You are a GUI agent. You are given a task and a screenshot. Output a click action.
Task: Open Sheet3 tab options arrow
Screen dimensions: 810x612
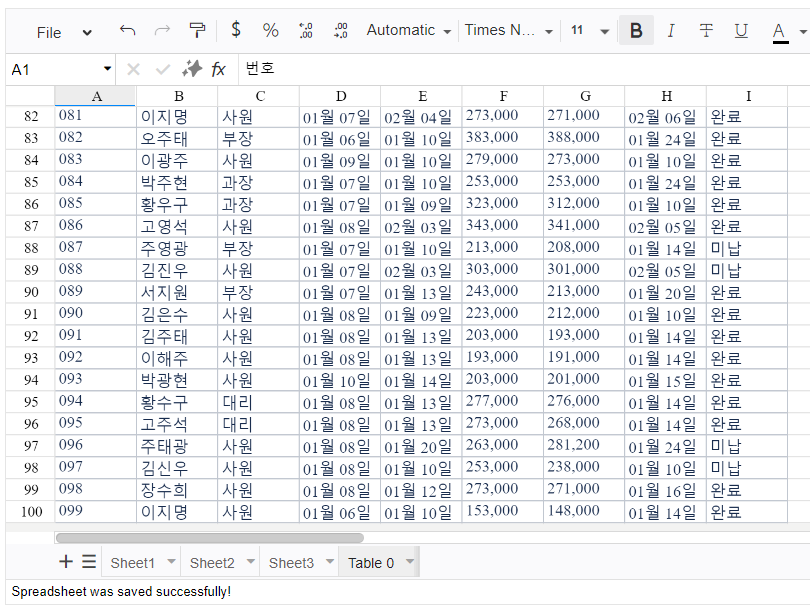pos(330,561)
